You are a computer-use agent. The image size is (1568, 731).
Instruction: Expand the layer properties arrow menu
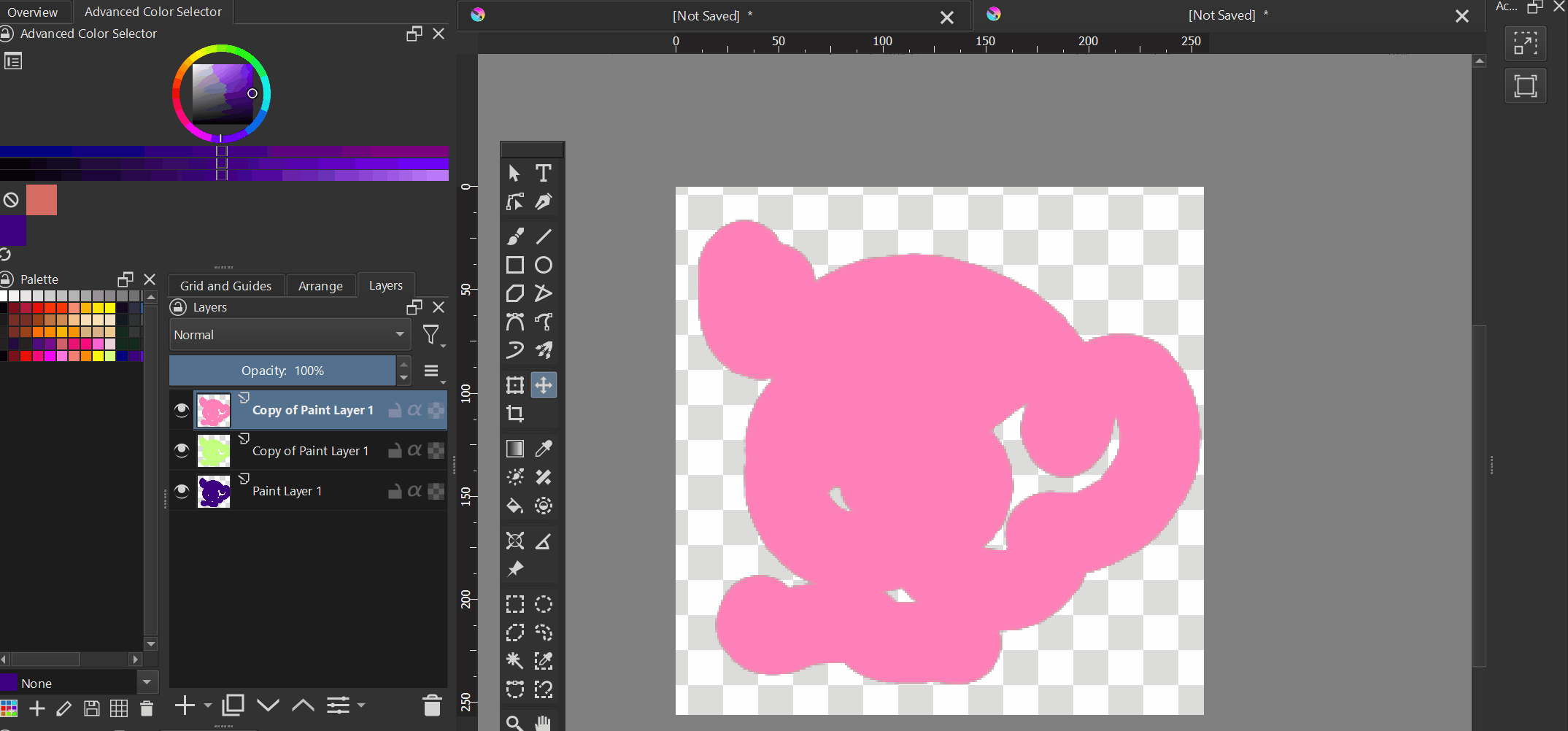tap(361, 705)
